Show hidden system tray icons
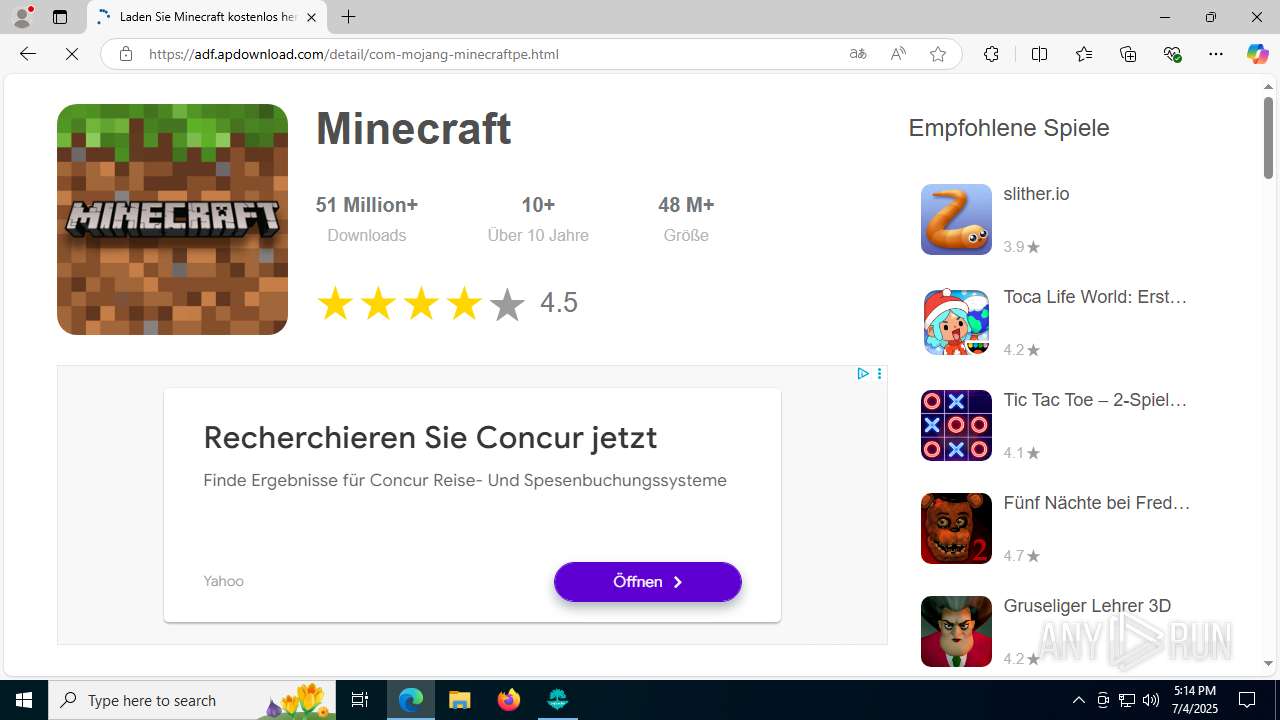 point(1078,700)
